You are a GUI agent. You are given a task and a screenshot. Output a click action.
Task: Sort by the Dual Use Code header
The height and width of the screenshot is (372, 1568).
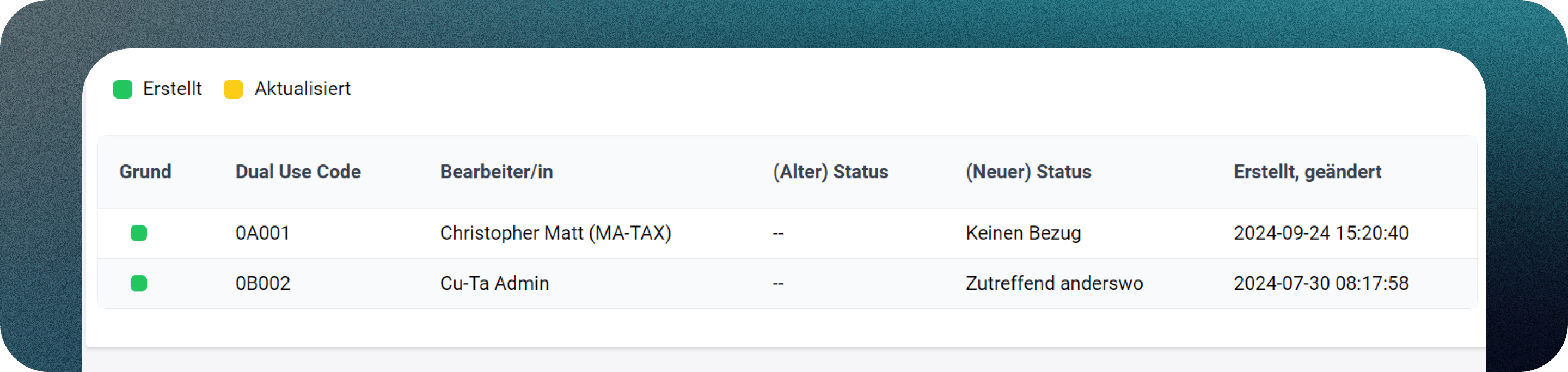(298, 172)
